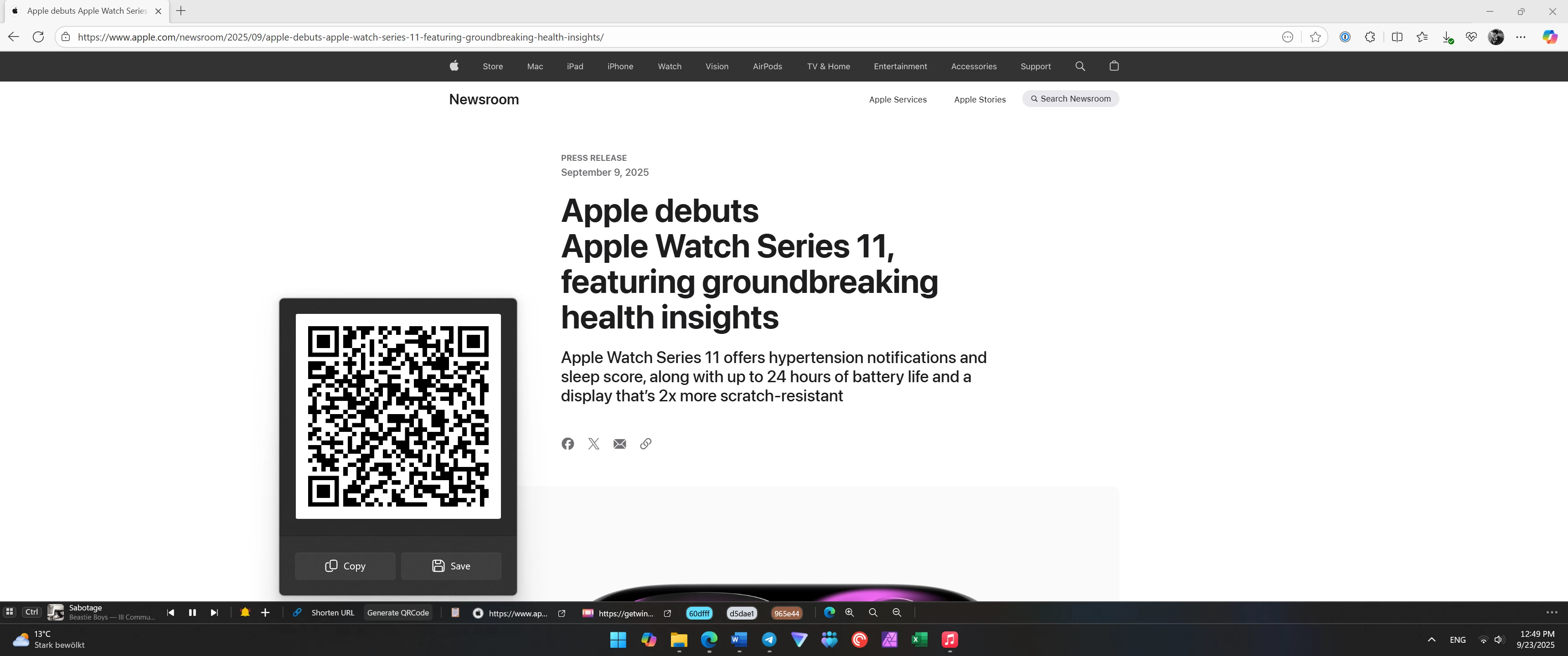This screenshot has width=1568, height=656.
Task: Click the zoom in magnifier icon in toolbar
Action: pos(850,613)
